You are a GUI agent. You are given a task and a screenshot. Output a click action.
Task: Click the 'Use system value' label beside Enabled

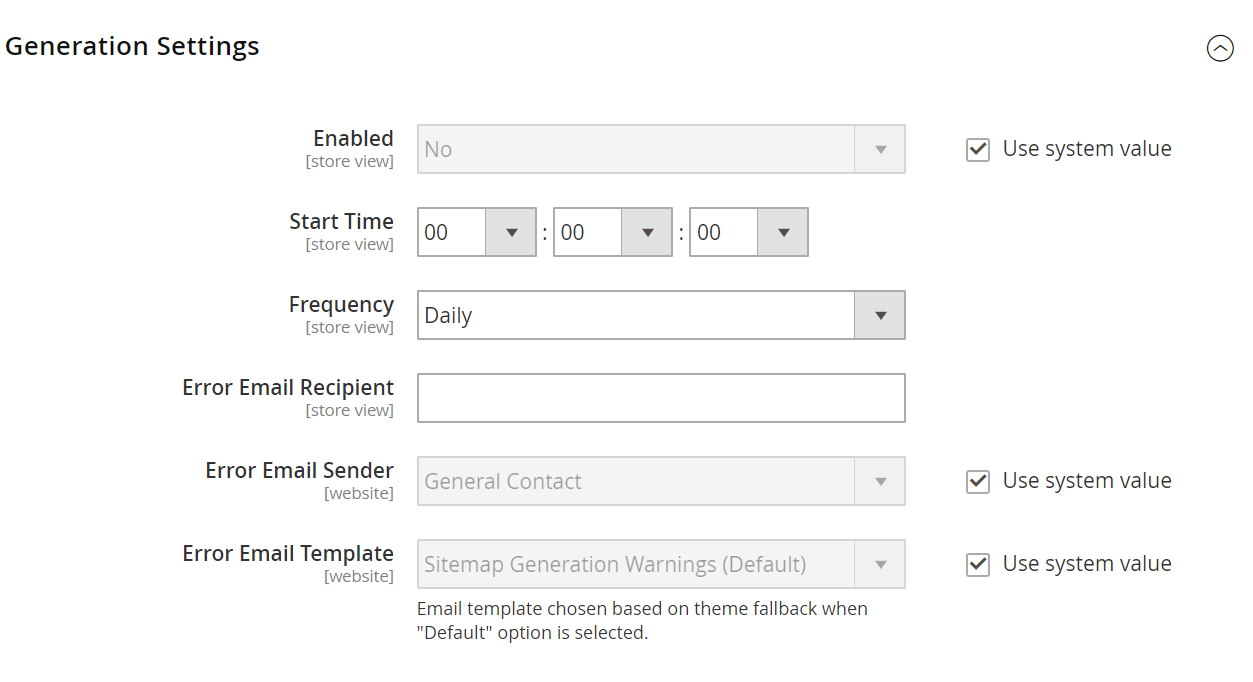click(1087, 149)
